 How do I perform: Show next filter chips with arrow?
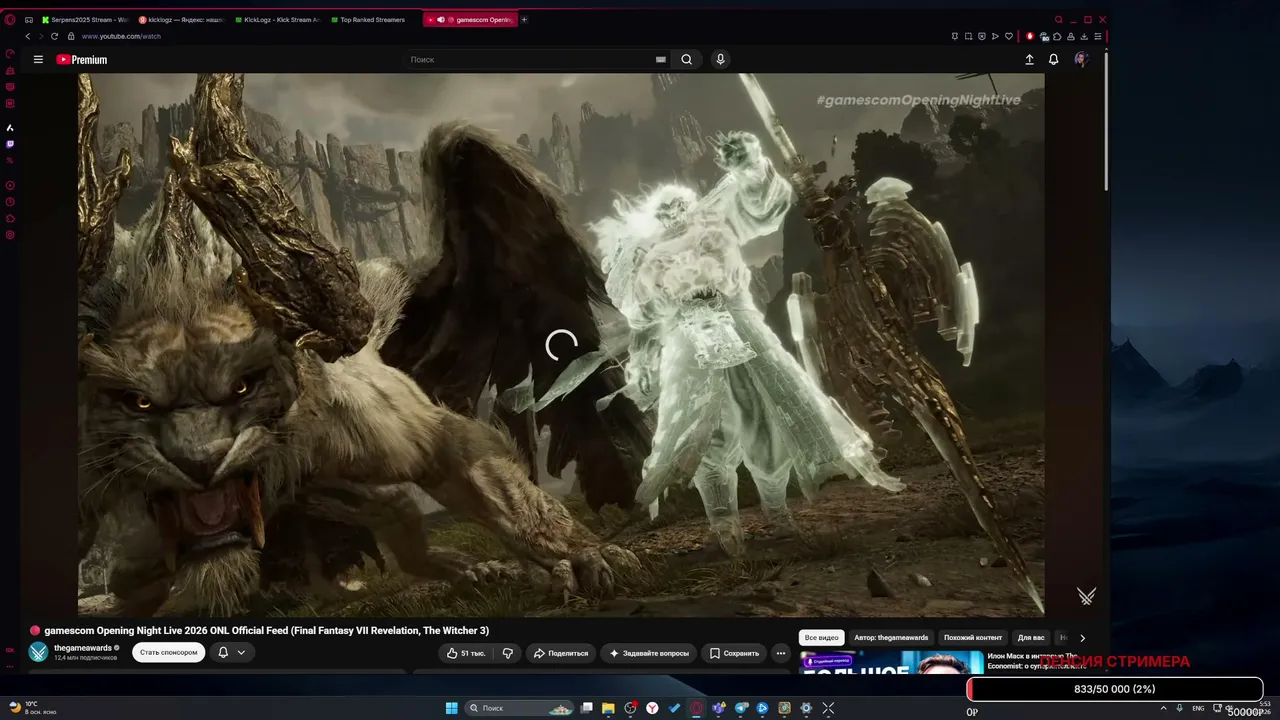(x=1082, y=638)
